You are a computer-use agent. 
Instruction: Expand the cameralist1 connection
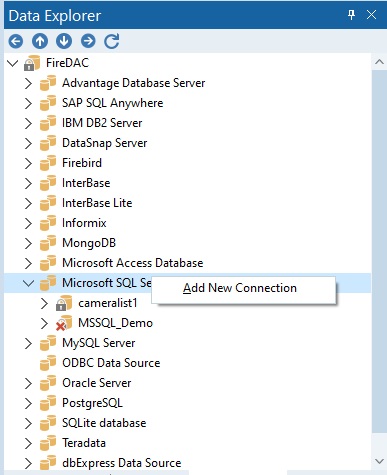click(44, 303)
